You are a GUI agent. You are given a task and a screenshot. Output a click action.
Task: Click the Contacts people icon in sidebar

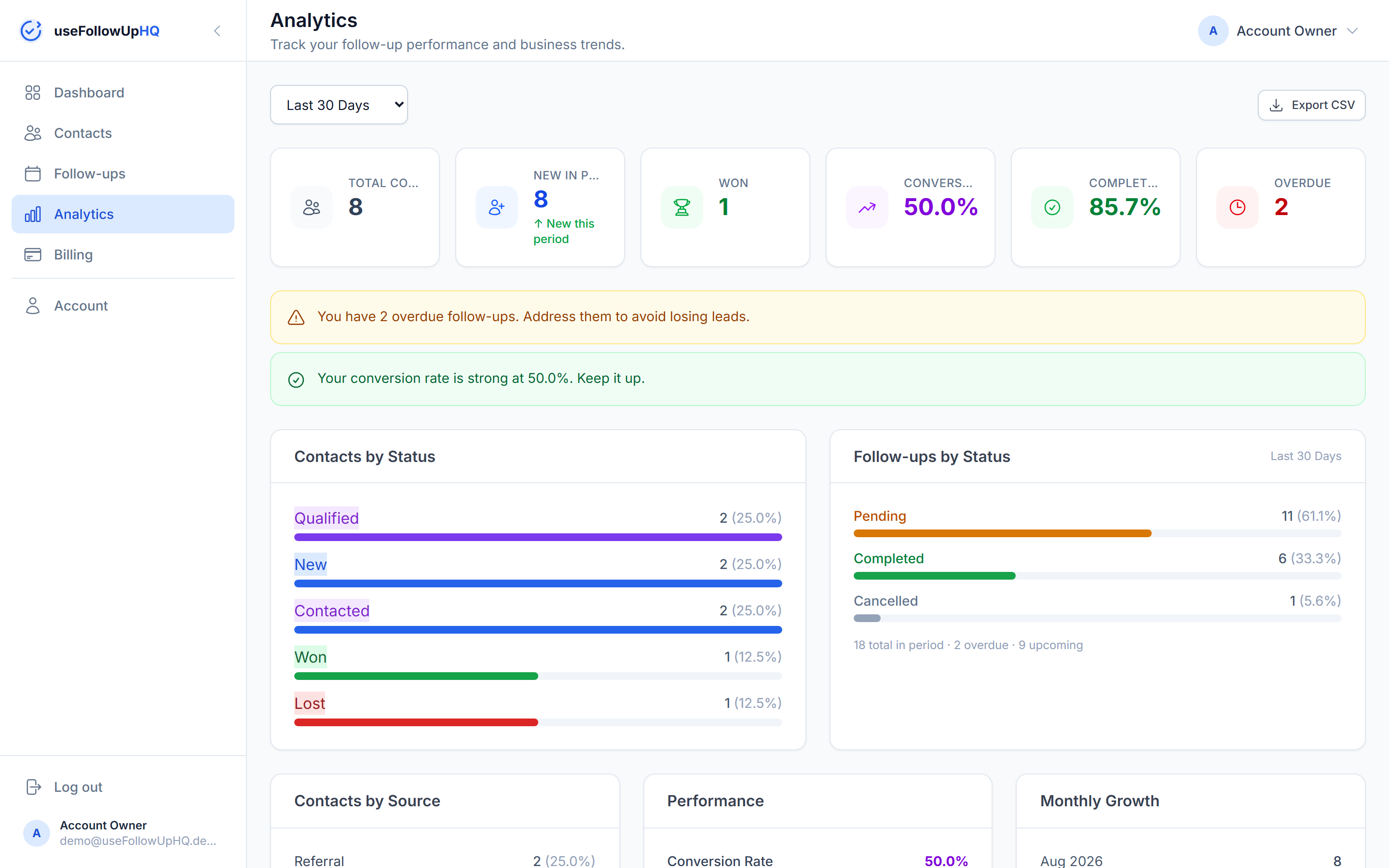point(33,133)
